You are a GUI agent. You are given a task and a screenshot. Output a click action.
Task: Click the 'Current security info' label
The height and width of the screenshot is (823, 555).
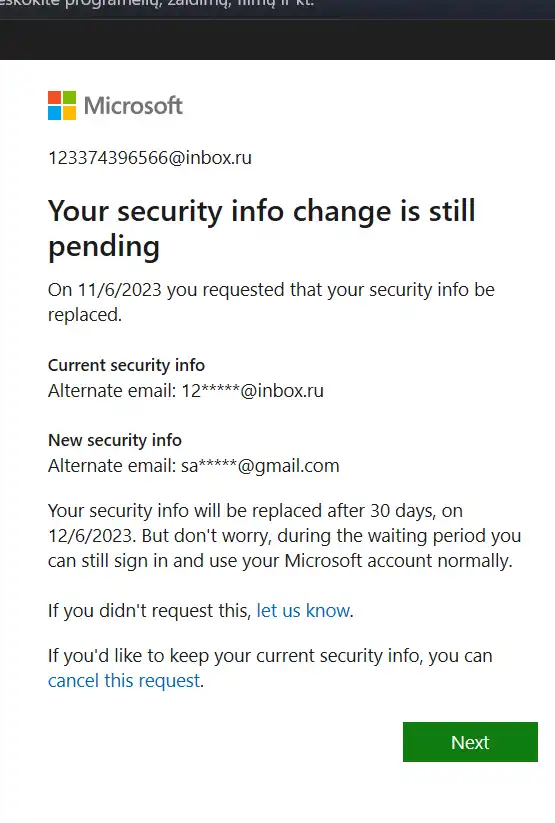[126, 365]
